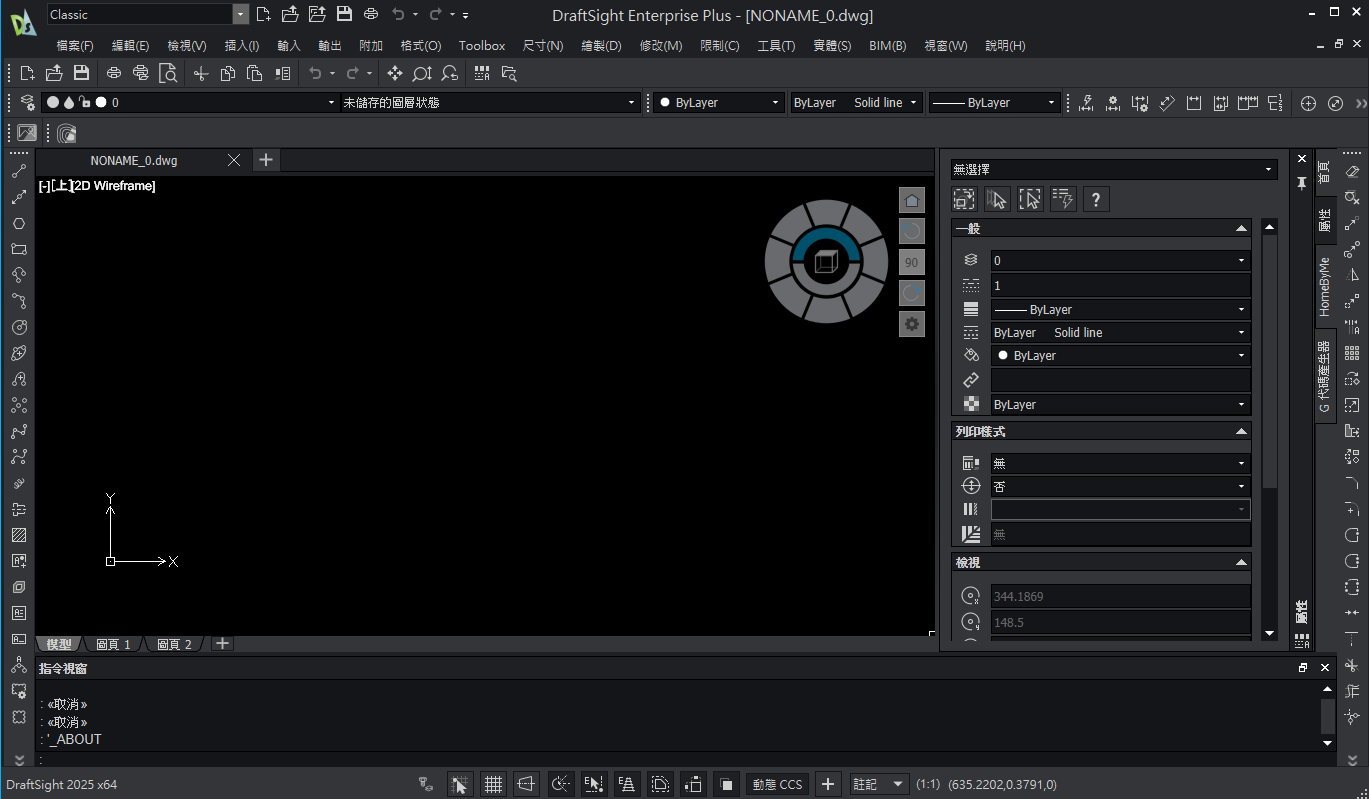Screen dimensions: 1369x799
Task: Click the Quick Select icon in Properties panel
Action: 1063,199
